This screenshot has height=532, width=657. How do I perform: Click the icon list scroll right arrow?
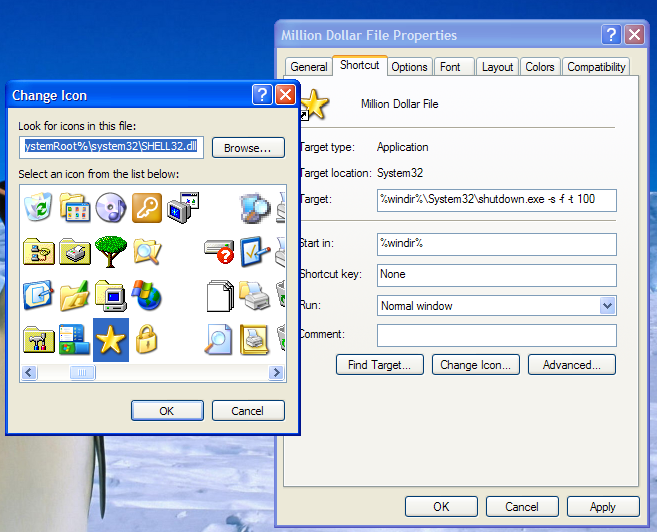[x=276, y=372]
